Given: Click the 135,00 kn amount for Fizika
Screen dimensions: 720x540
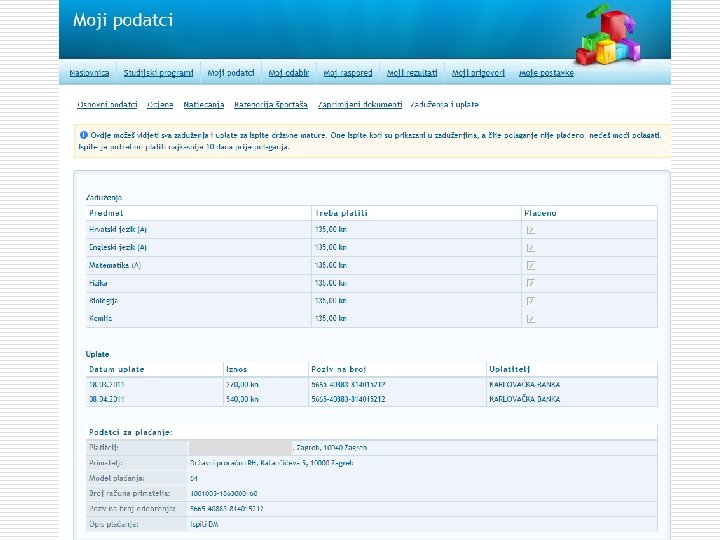Looking at the screenshot, I should 331,283.
